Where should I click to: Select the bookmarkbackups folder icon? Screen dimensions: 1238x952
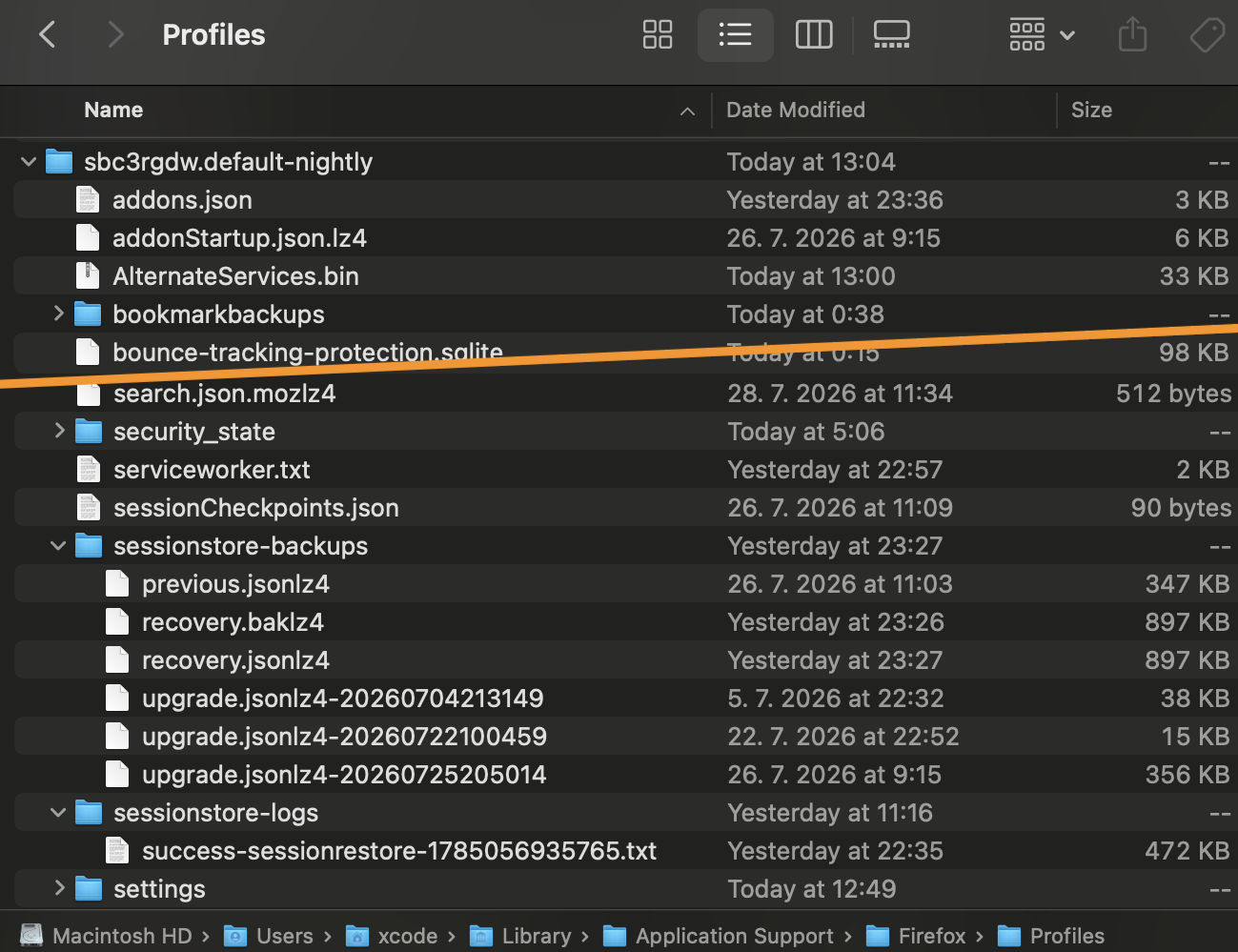88,314
